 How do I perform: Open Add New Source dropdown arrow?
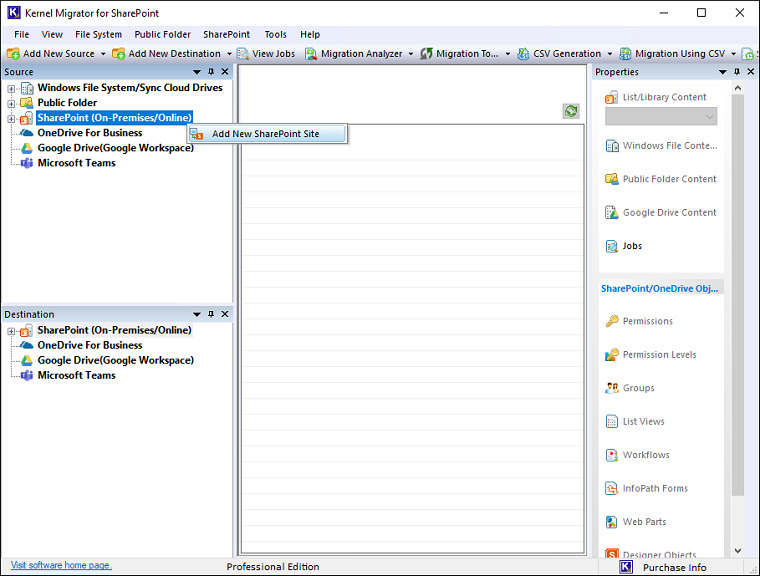[103, 54]
